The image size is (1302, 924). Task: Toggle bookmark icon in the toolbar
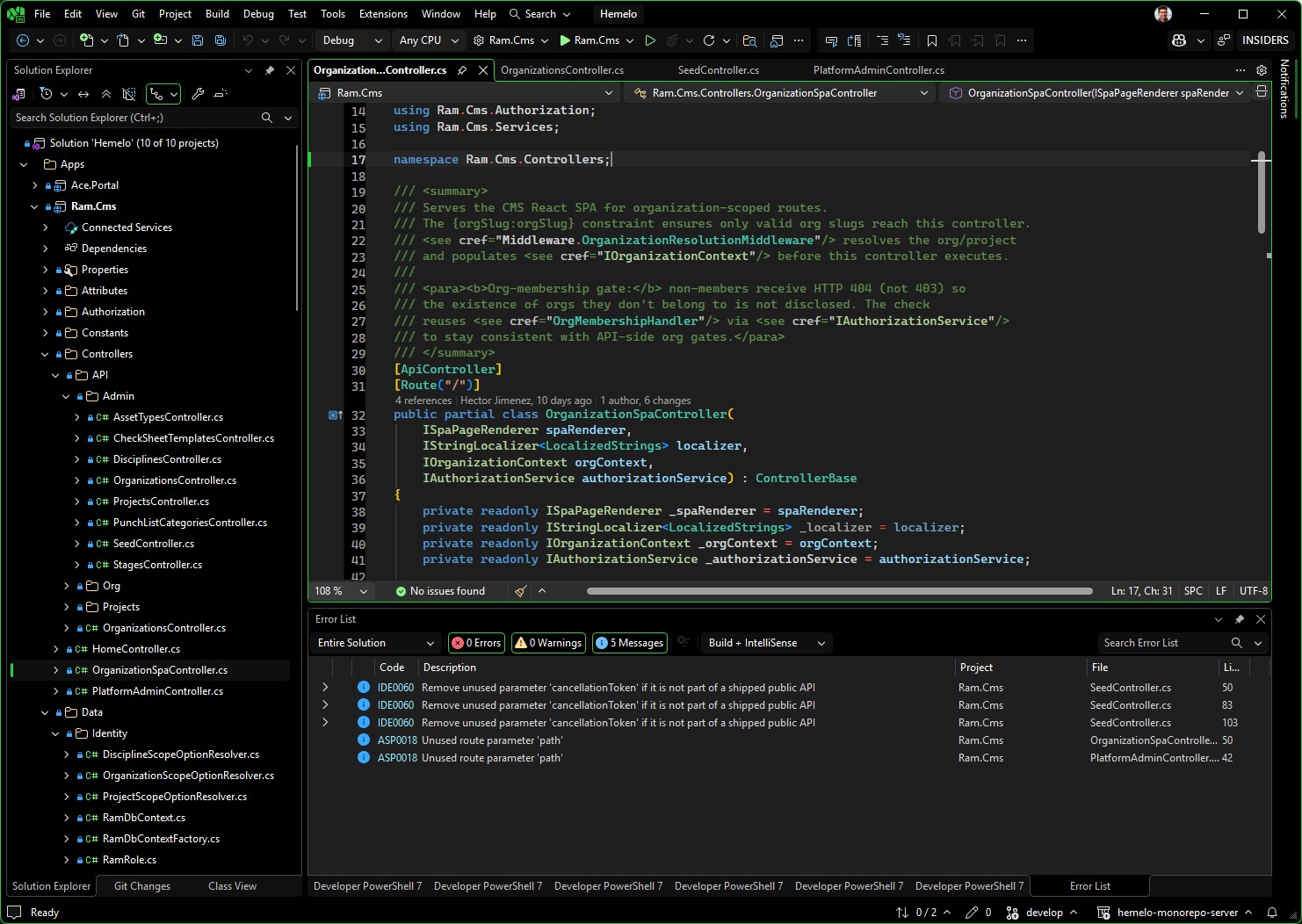932,40
